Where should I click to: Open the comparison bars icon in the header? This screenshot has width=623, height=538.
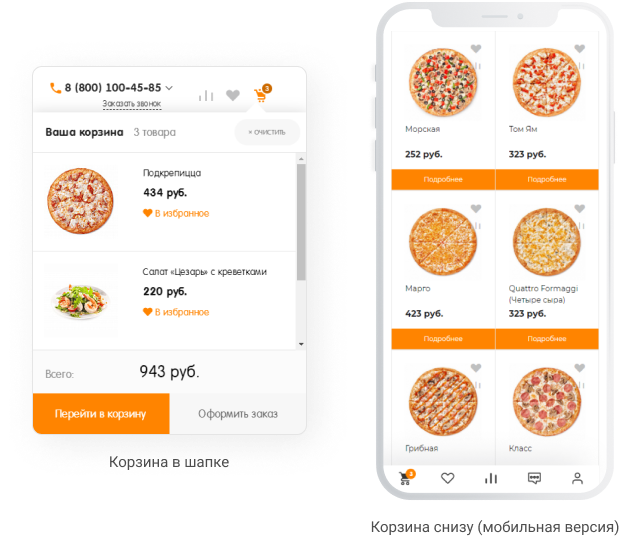point(206,95)
